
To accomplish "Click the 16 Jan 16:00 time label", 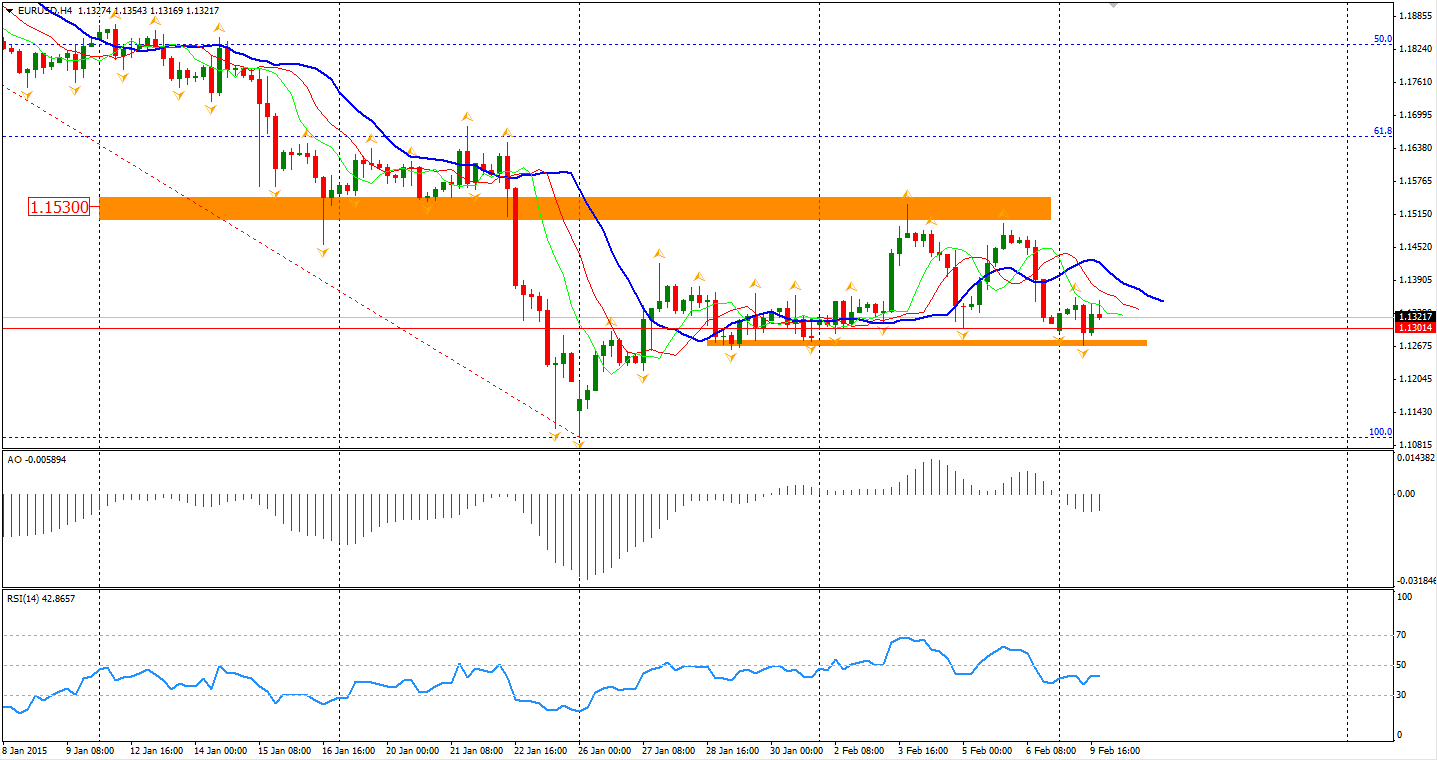I will click(348, 749).
